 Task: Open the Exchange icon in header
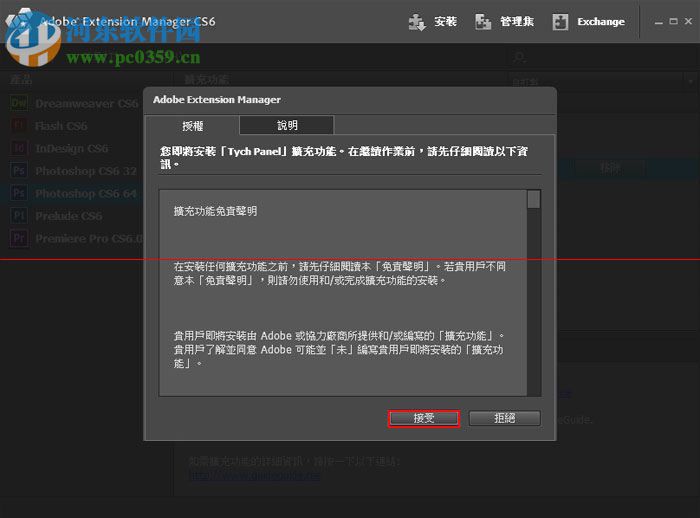click(560, 22)
